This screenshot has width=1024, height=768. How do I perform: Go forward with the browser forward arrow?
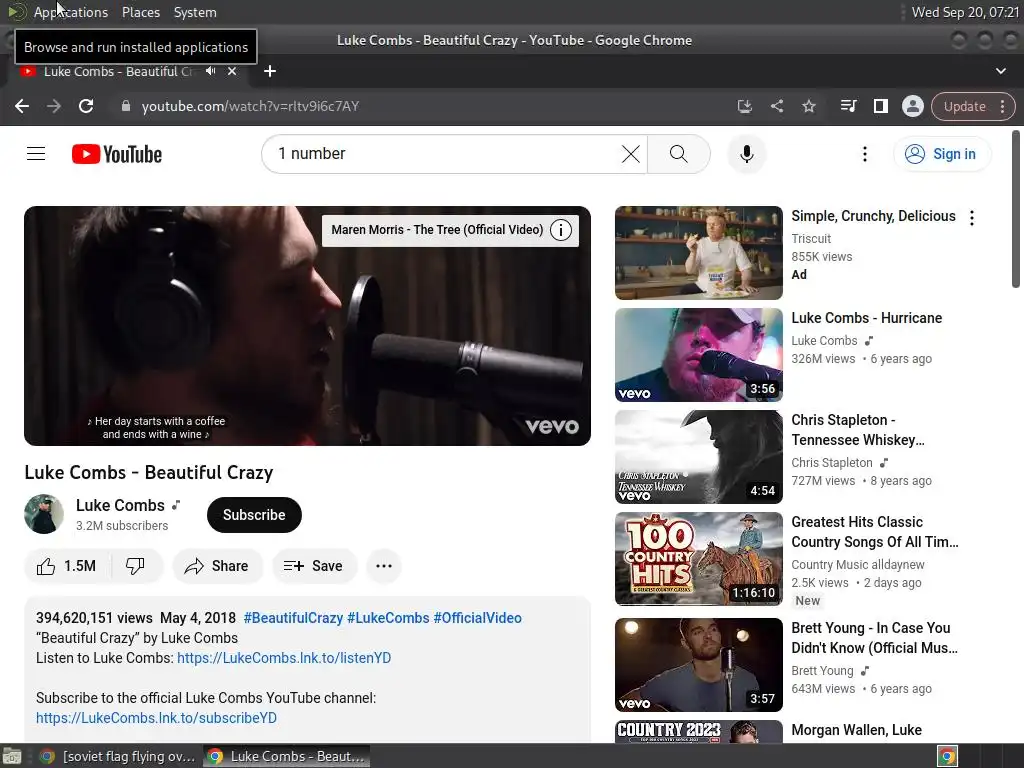tap(54, 106)
